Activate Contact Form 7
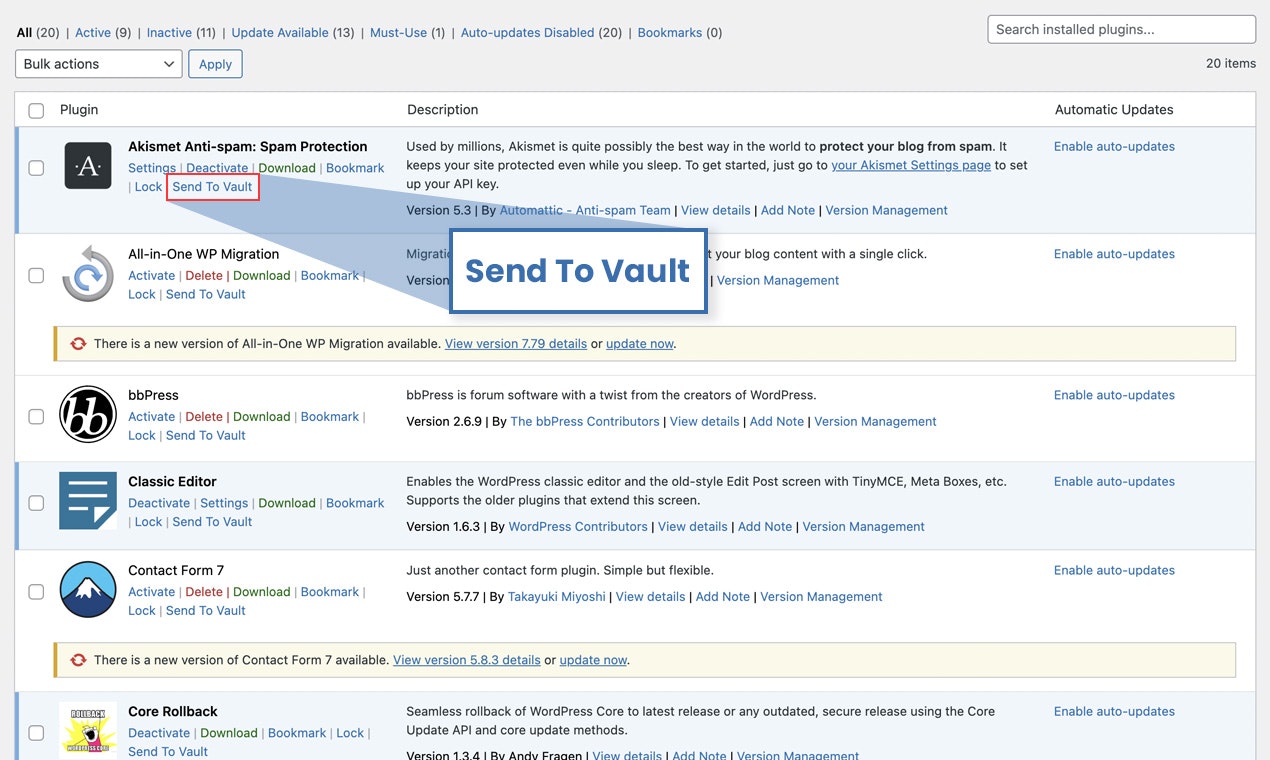The image size is (1270, 760). (151, 592)
